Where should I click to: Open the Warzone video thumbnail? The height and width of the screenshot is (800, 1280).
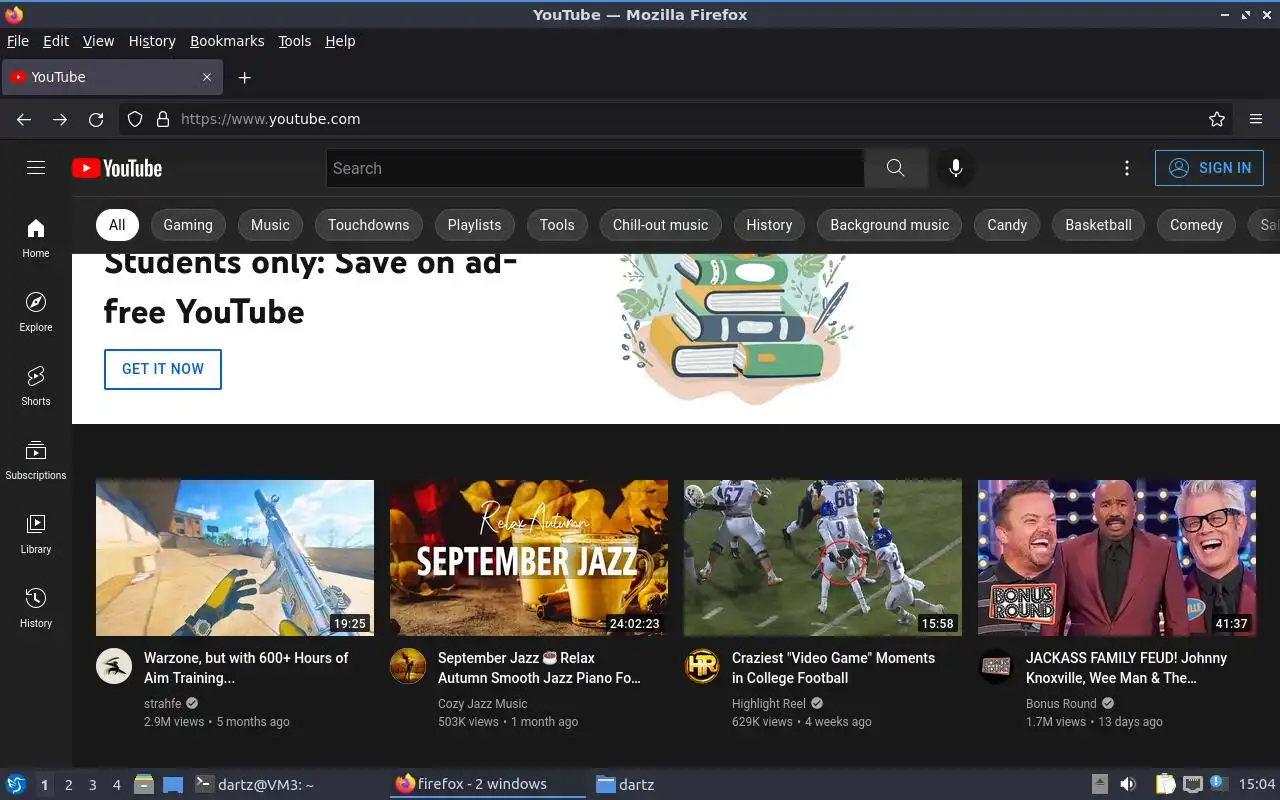(235, 558)
